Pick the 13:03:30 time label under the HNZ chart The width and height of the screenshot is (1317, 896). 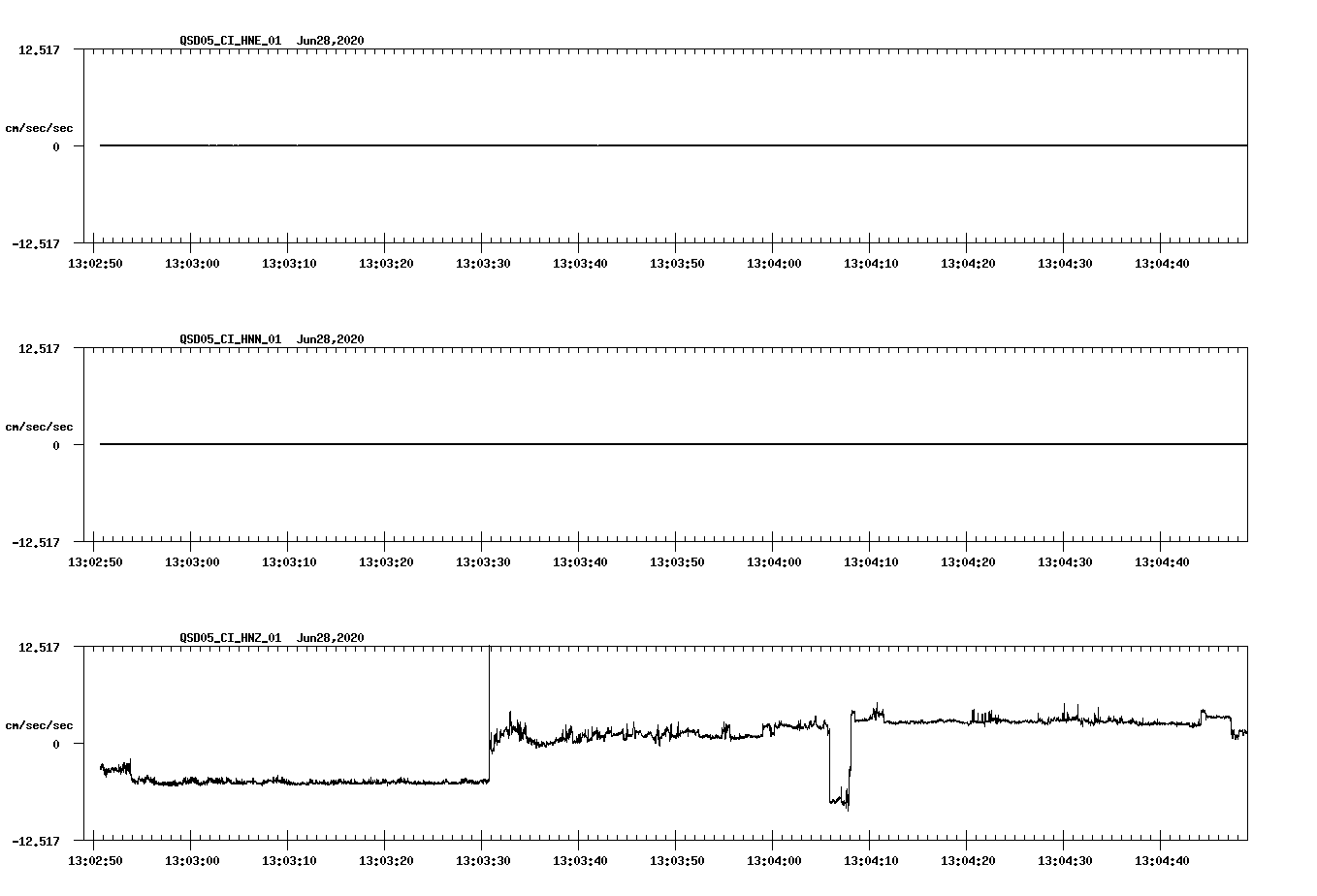tap(483, 861)
